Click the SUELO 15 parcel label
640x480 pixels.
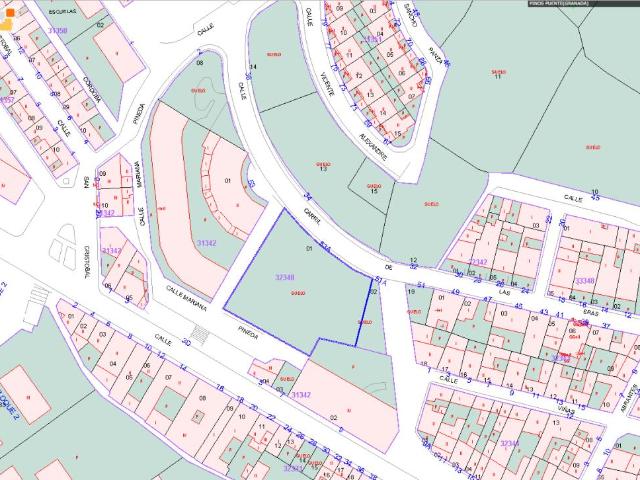click(374, 187)
